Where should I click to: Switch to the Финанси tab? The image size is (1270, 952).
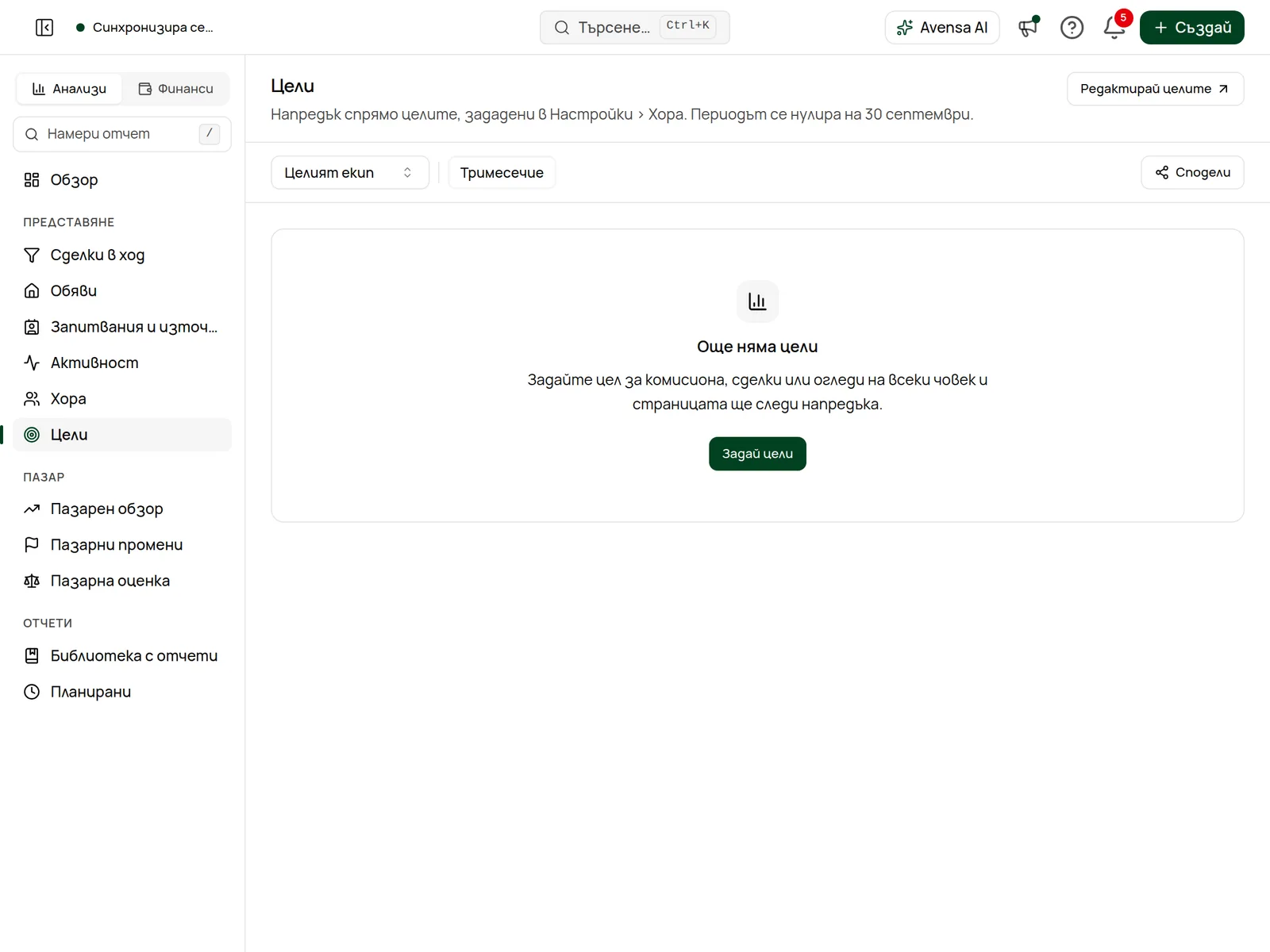click(176, 89)
